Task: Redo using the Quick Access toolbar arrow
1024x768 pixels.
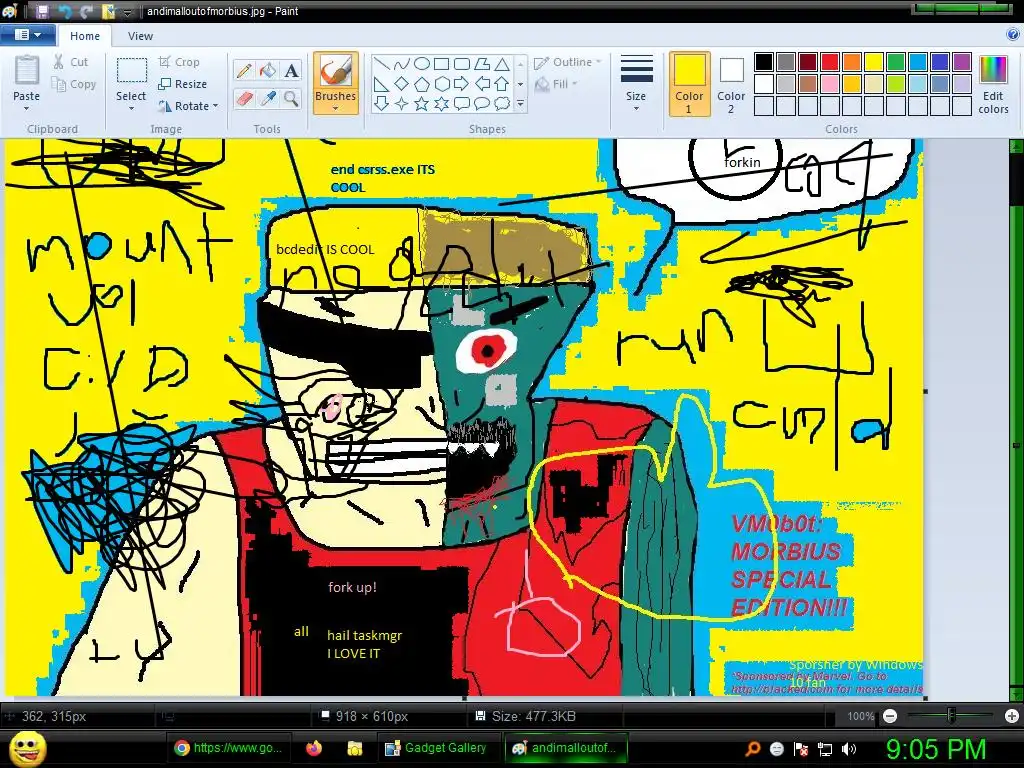Action: tap(86, 11)
